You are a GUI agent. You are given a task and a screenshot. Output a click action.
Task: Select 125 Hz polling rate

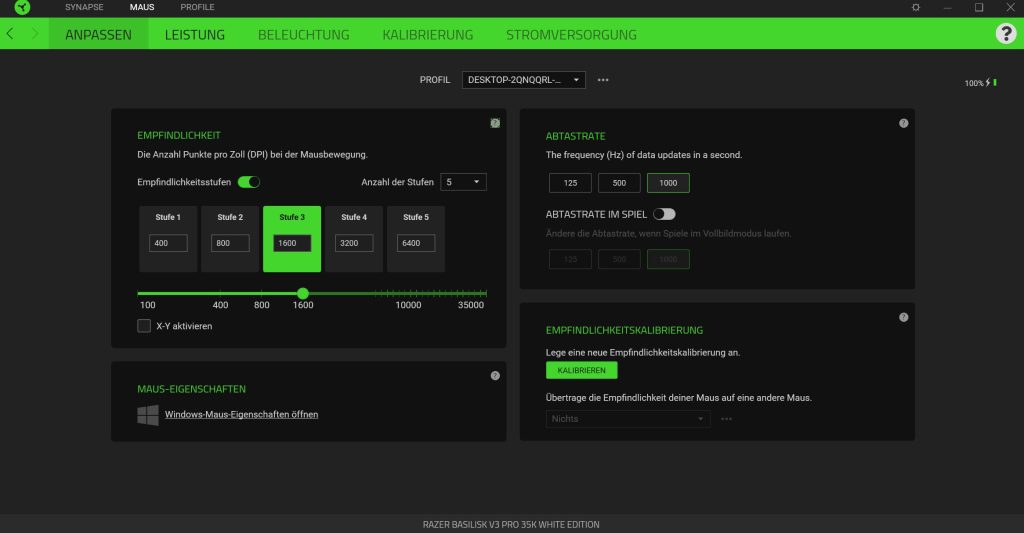(x=570, y=183)
